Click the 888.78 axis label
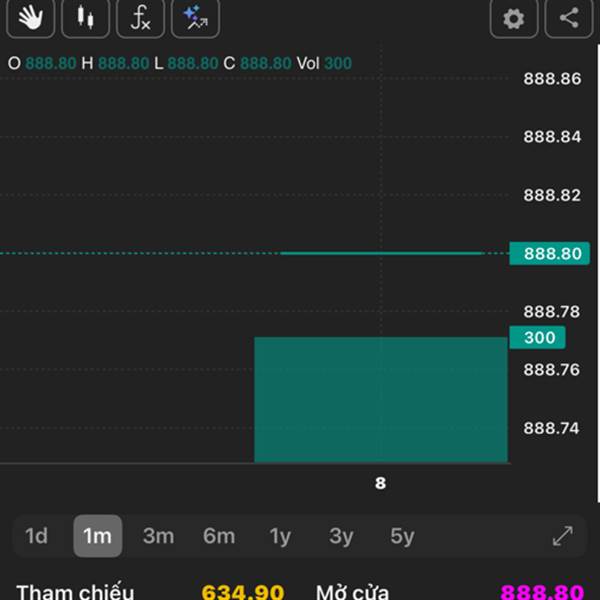 552,311
